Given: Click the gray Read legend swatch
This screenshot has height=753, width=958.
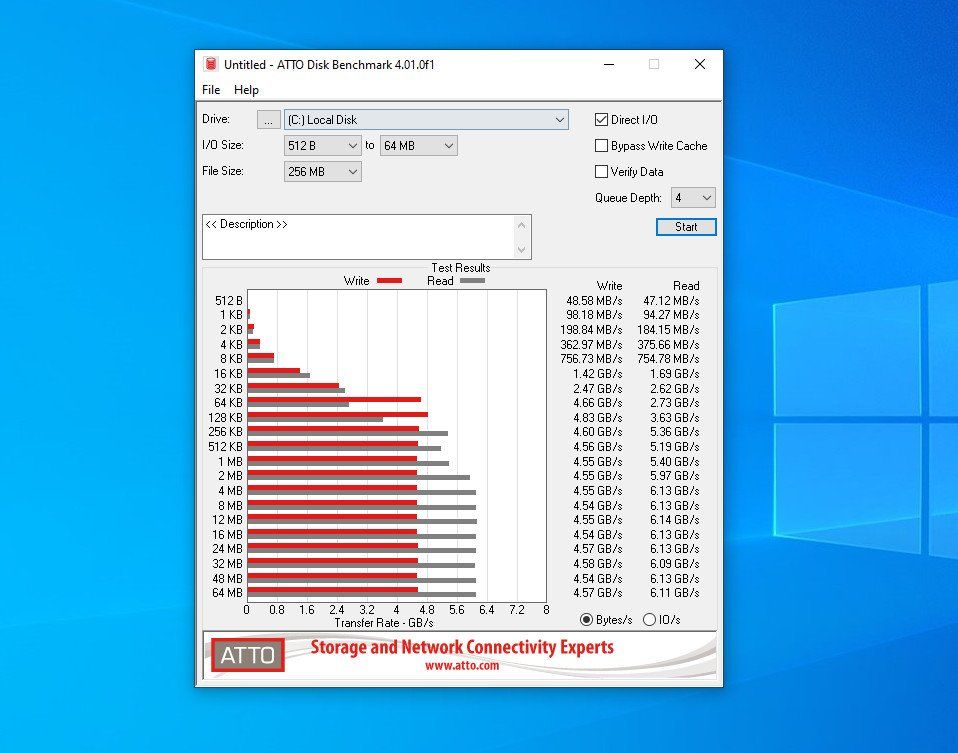Looking at the screenshot, I should coord(472,281).
